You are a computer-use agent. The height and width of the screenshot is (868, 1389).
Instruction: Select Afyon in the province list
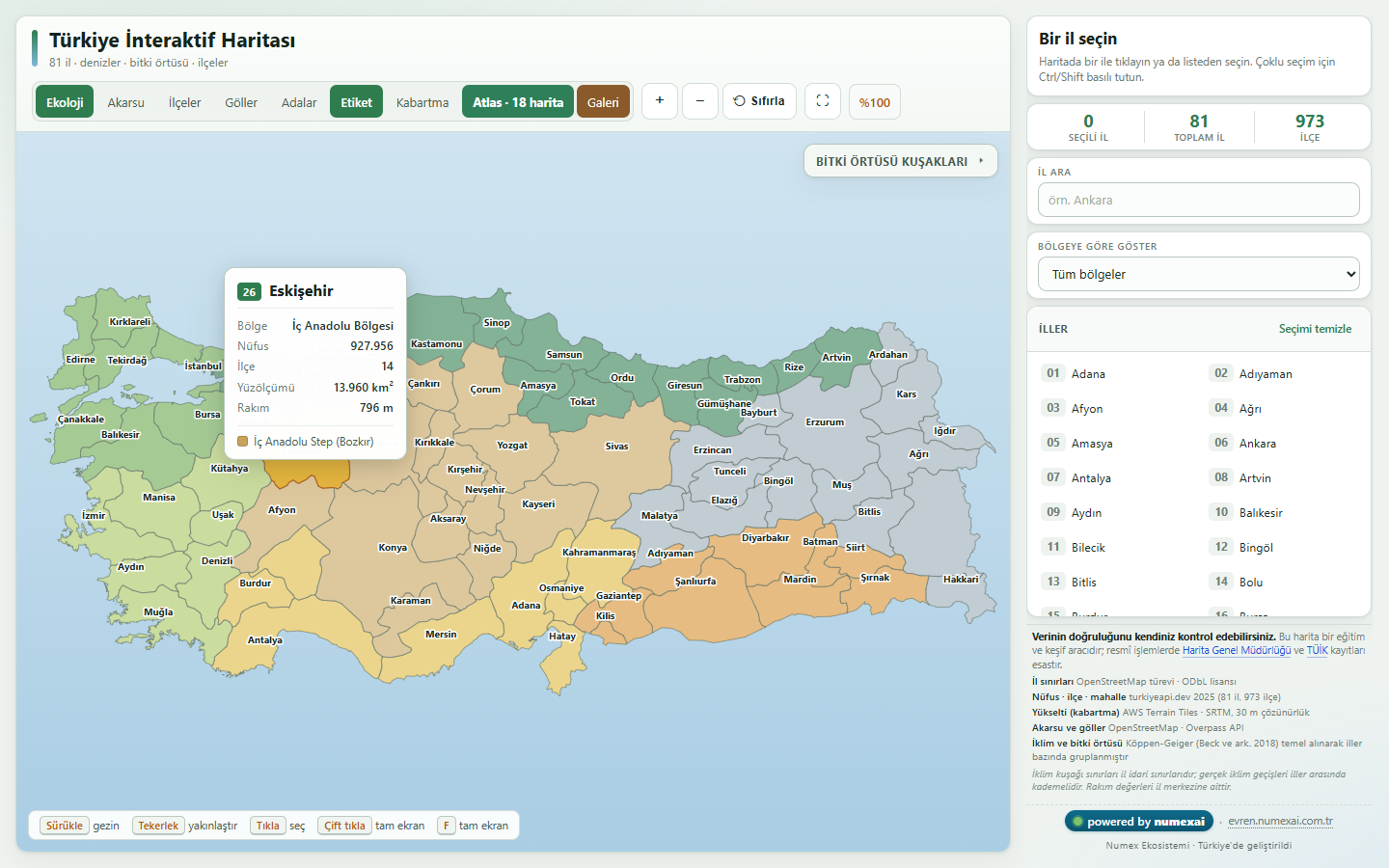click(x=1116, y=408)
